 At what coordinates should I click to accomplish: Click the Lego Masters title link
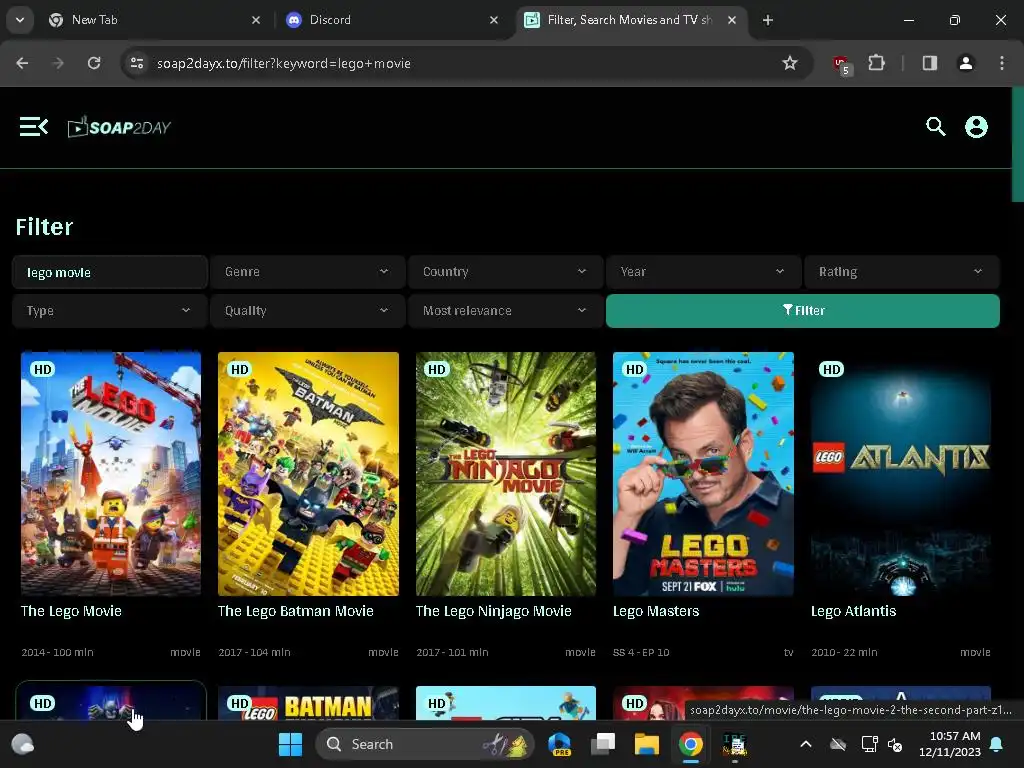656,611
